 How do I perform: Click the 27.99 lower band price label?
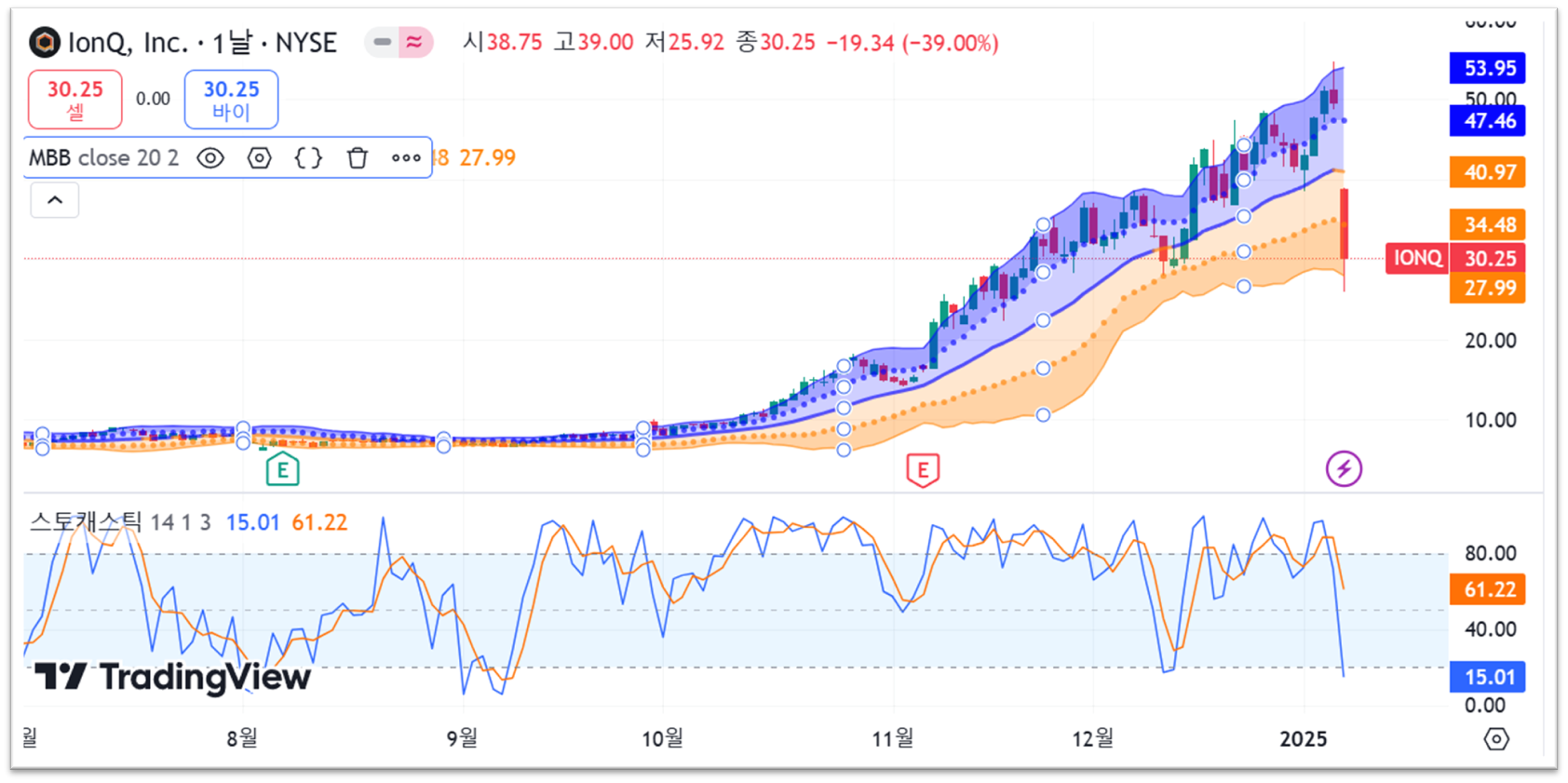(1489, 288)
